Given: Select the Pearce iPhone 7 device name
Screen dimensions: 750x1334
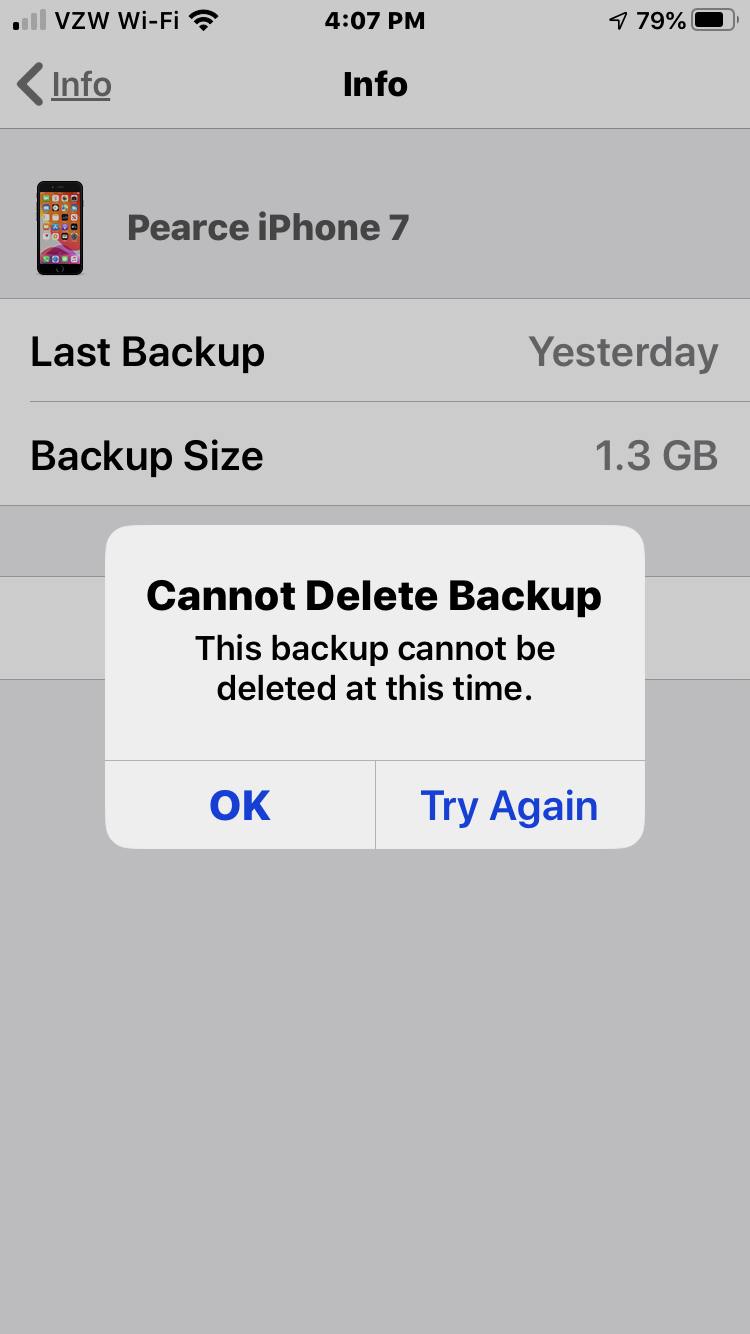Looking at the screenshot, I should click(268, 228).
